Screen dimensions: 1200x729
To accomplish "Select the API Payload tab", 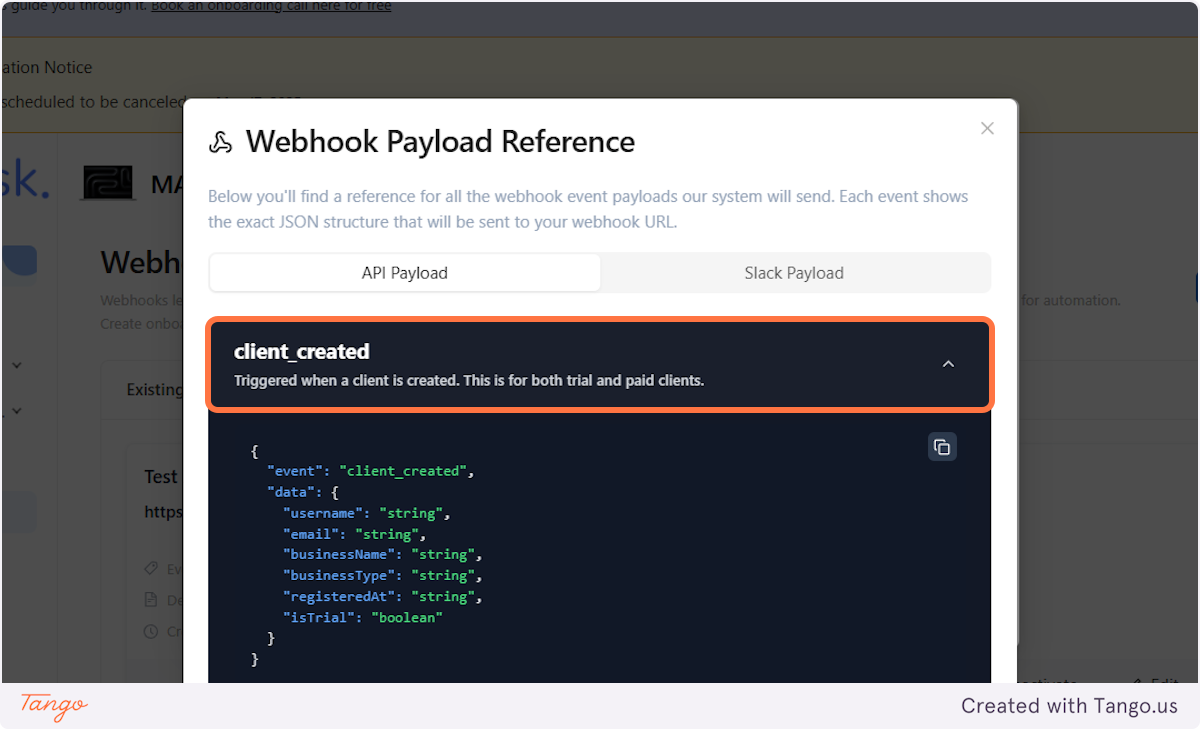I will (405, 273).
